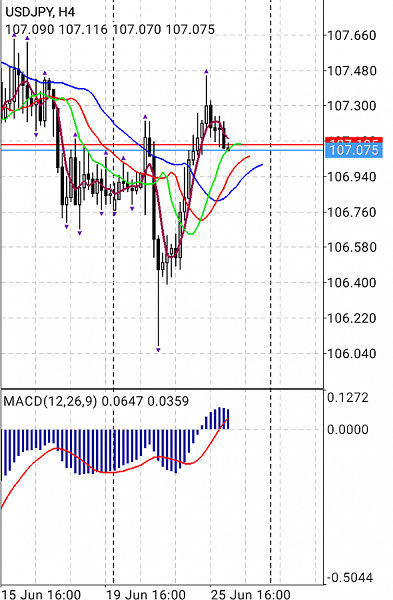This screenshot has height=600, width=393.
Task: Select the 15 Jun 16:00 time label
Action: point(41,594)
